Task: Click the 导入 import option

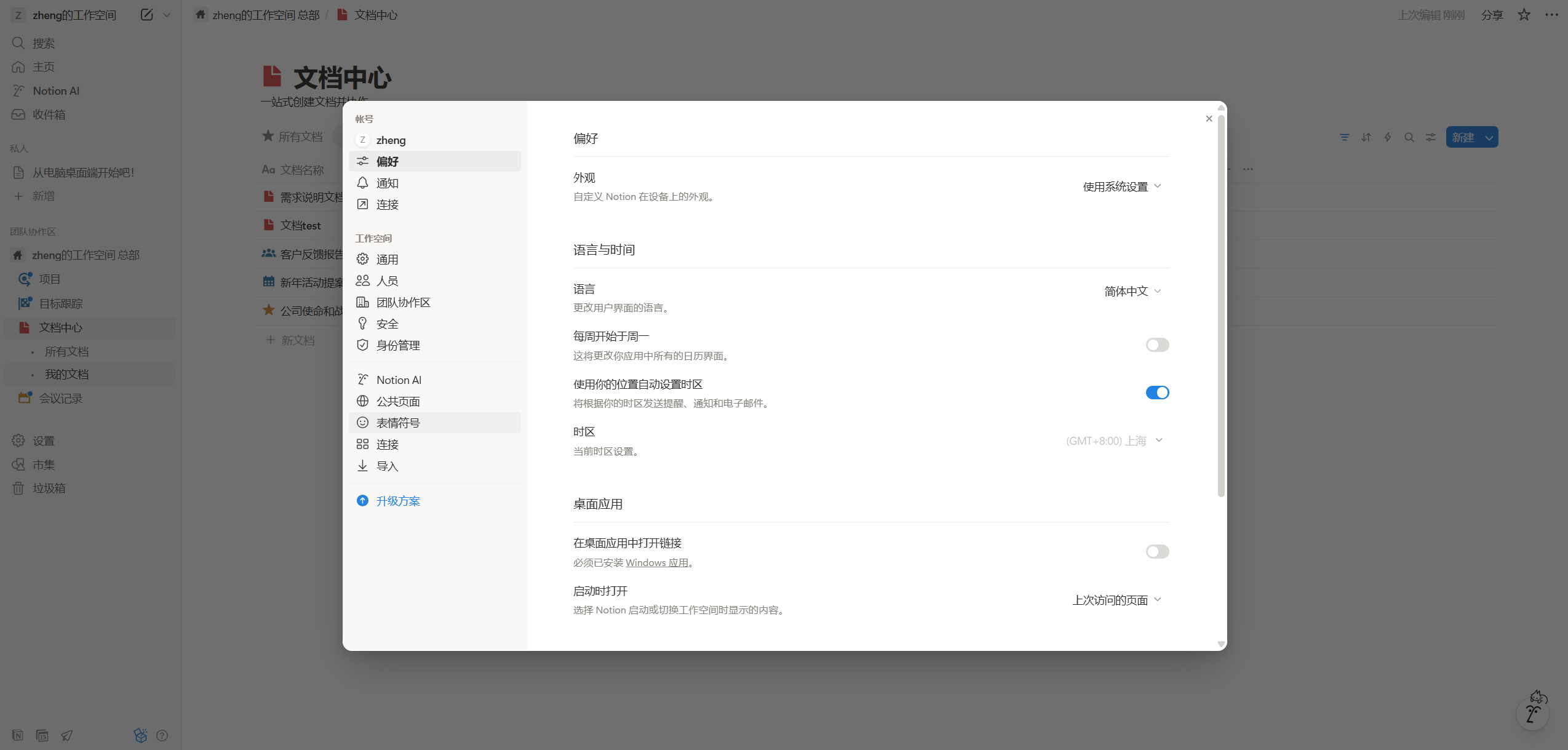Action: [x=387, y=466]
